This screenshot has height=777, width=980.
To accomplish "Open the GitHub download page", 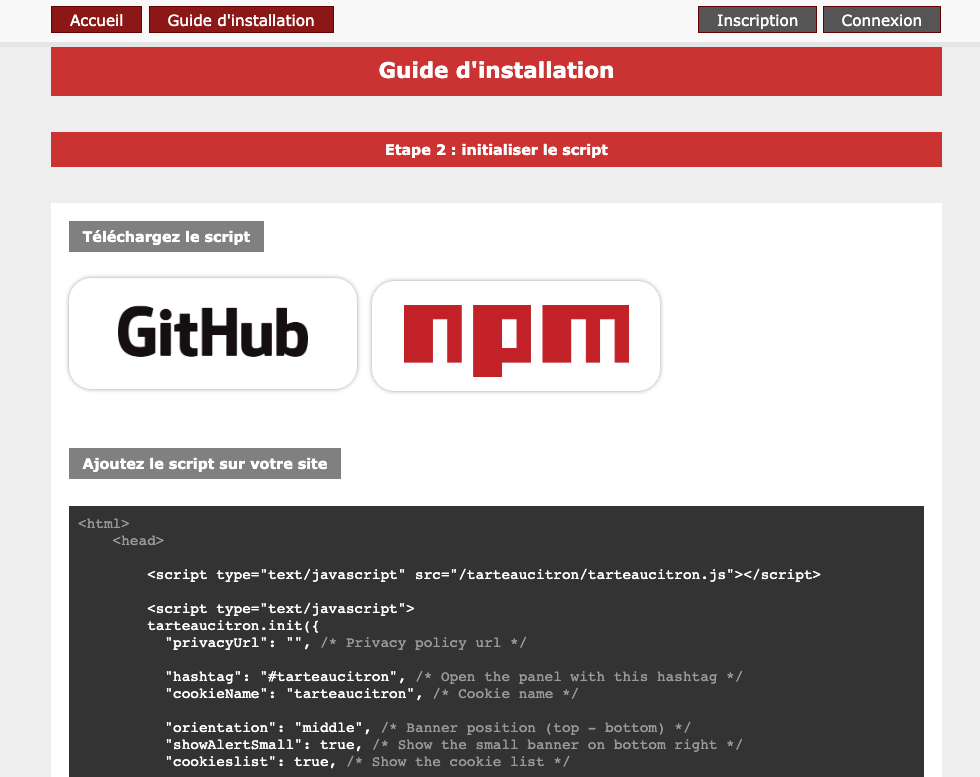I will coord(212,335).
